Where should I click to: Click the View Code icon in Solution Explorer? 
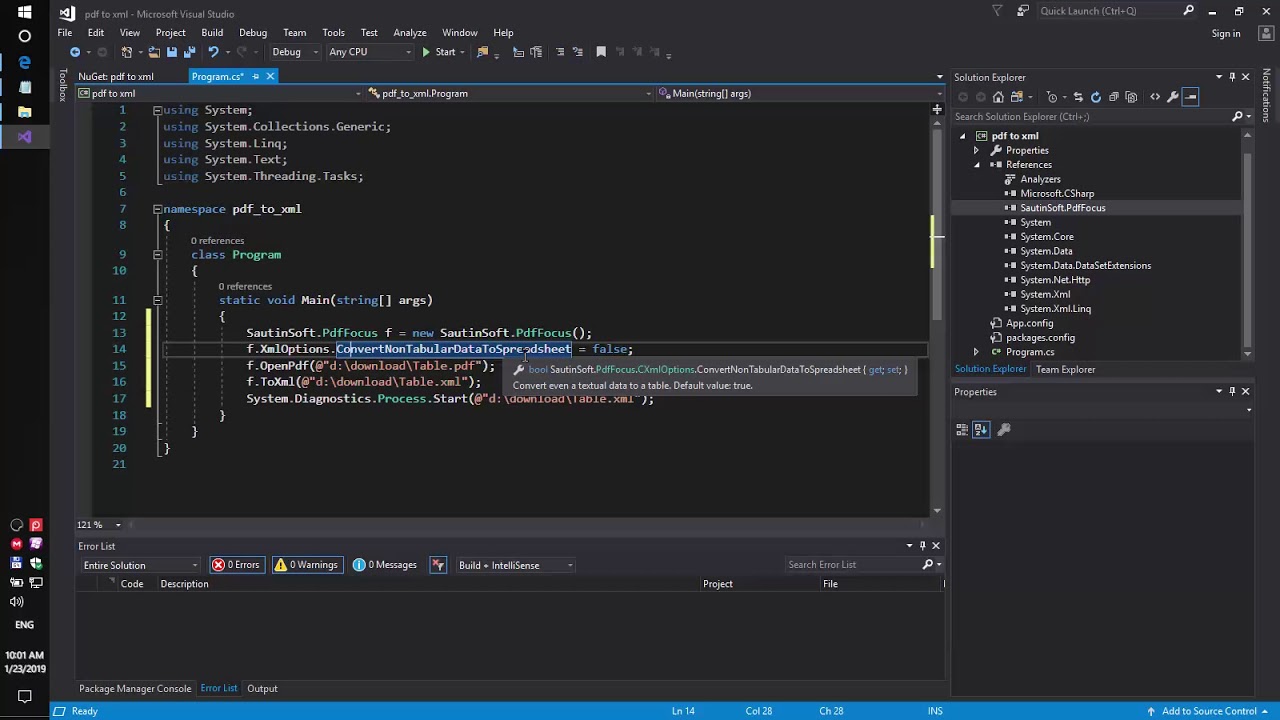coord(1155,97)
